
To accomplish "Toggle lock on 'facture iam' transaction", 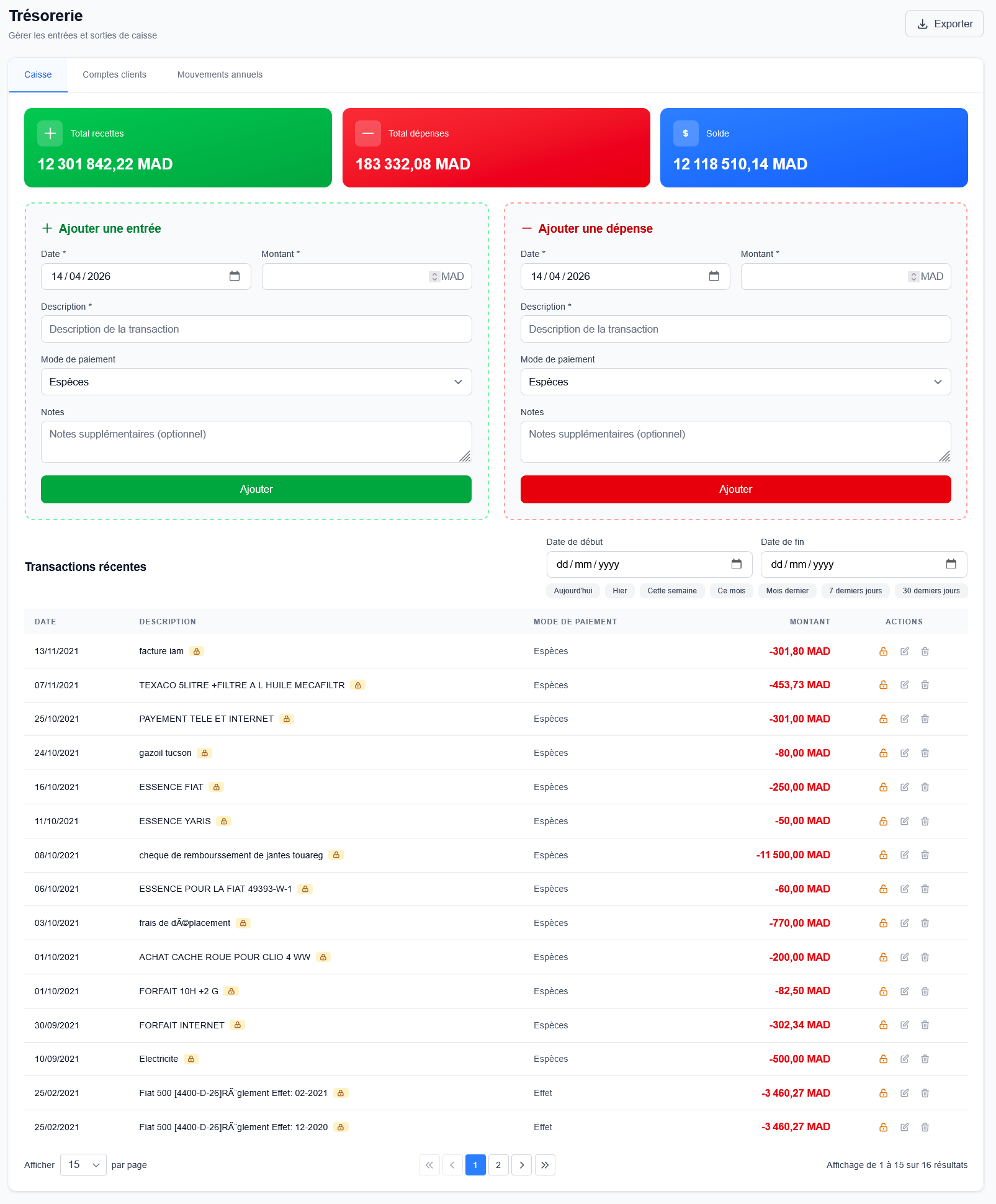I will 883,651.
